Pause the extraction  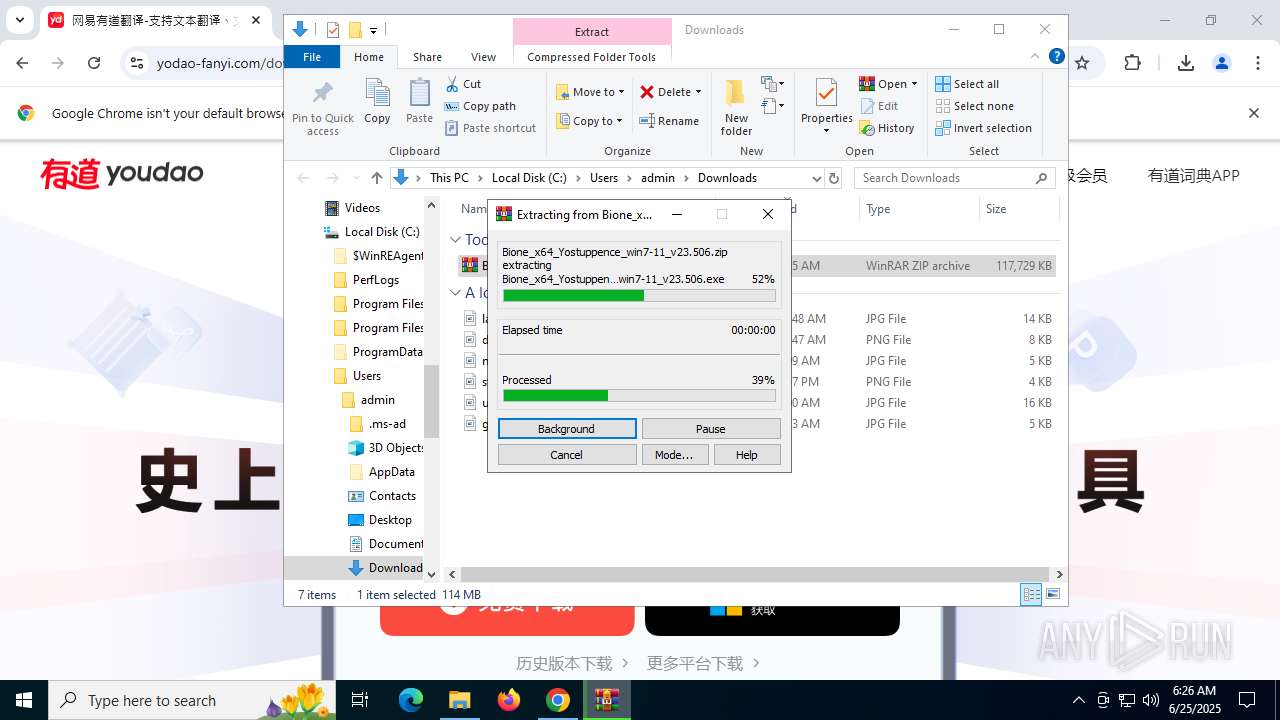pyautogui.click(x=711, y=428)
